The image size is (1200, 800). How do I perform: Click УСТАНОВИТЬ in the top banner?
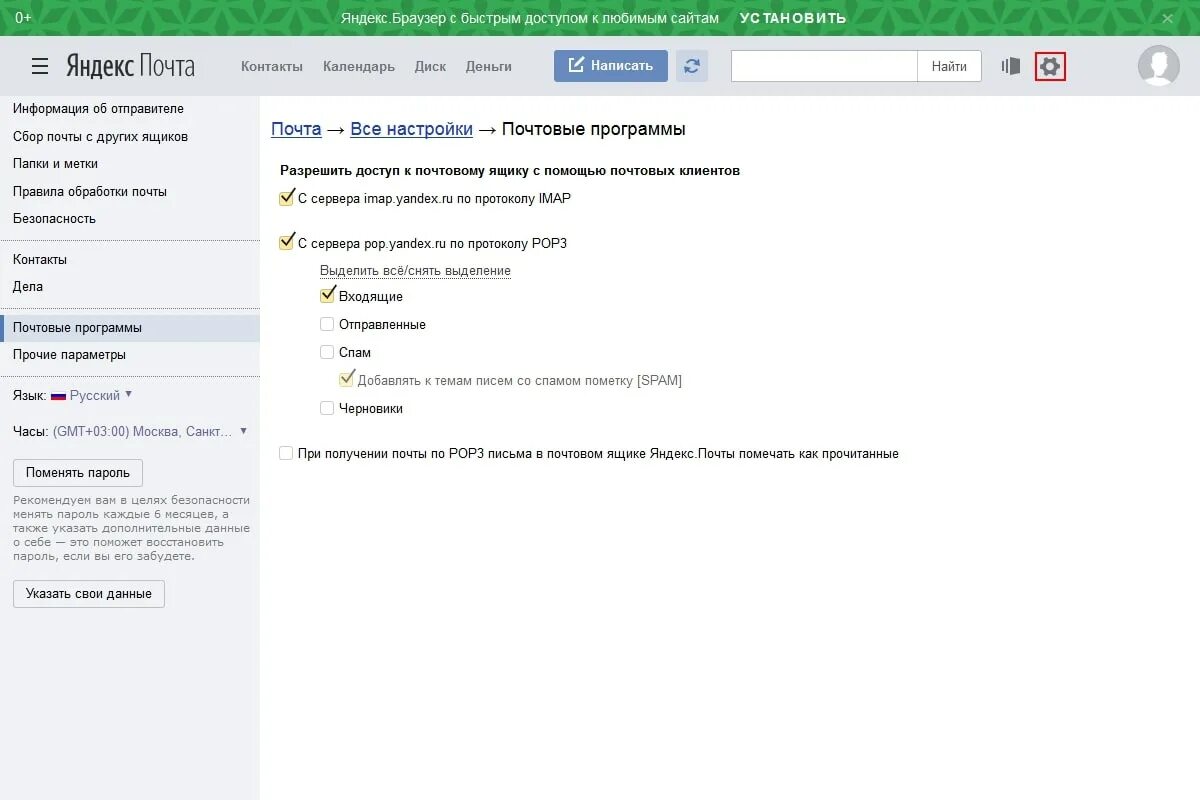pyautogui.click(x=793, y=18)
